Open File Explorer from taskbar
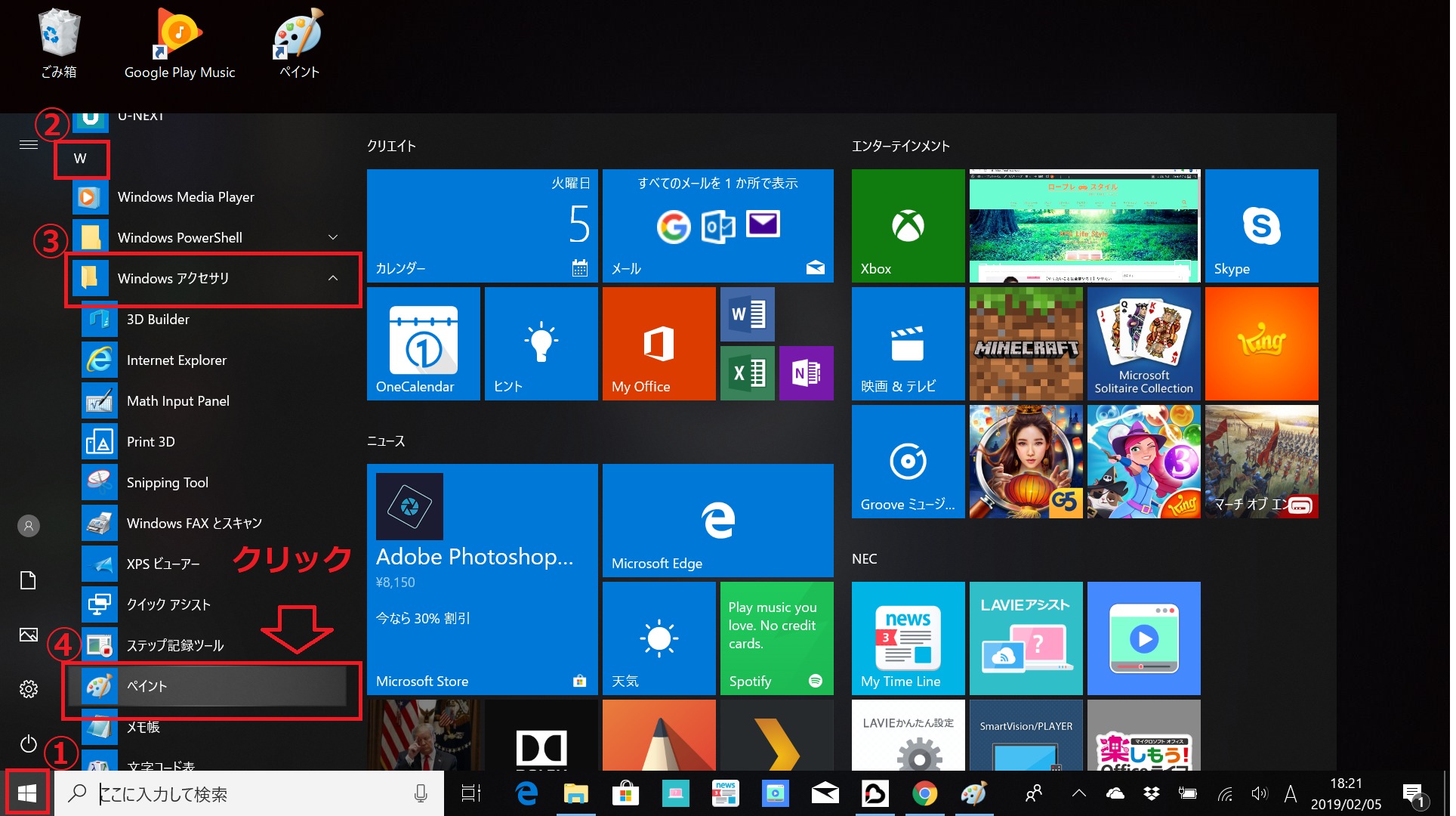The image size is (1456, 816). (576, 793)
